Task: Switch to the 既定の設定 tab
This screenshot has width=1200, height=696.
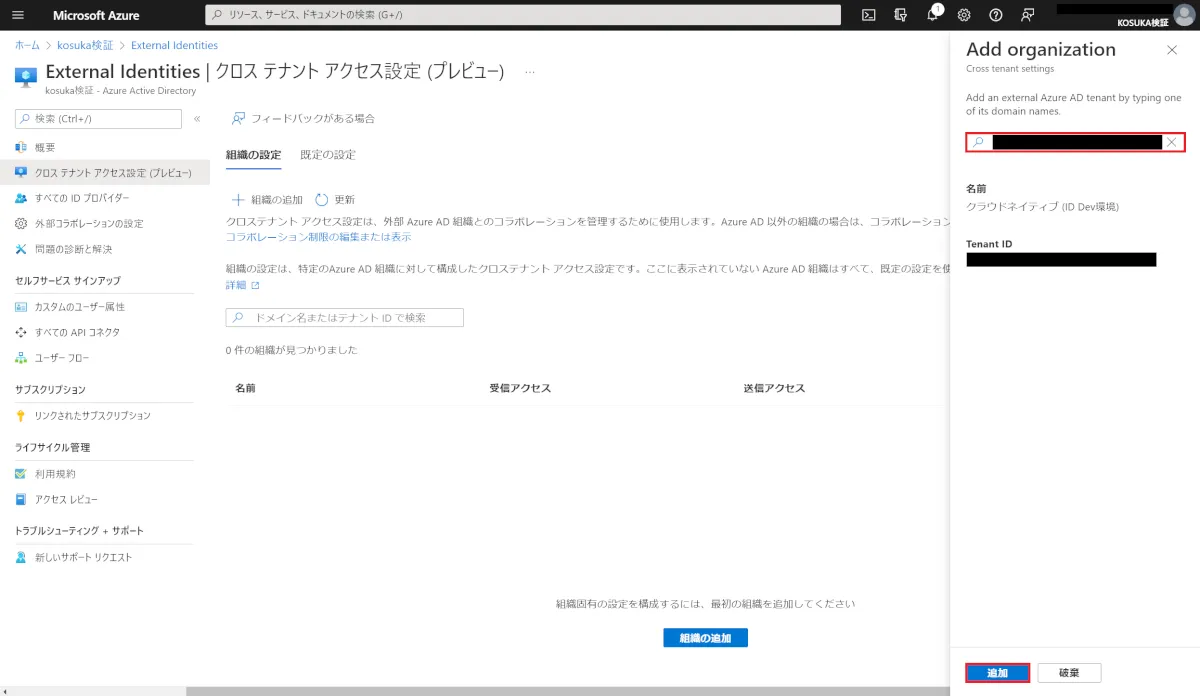Action: point(328,155)
